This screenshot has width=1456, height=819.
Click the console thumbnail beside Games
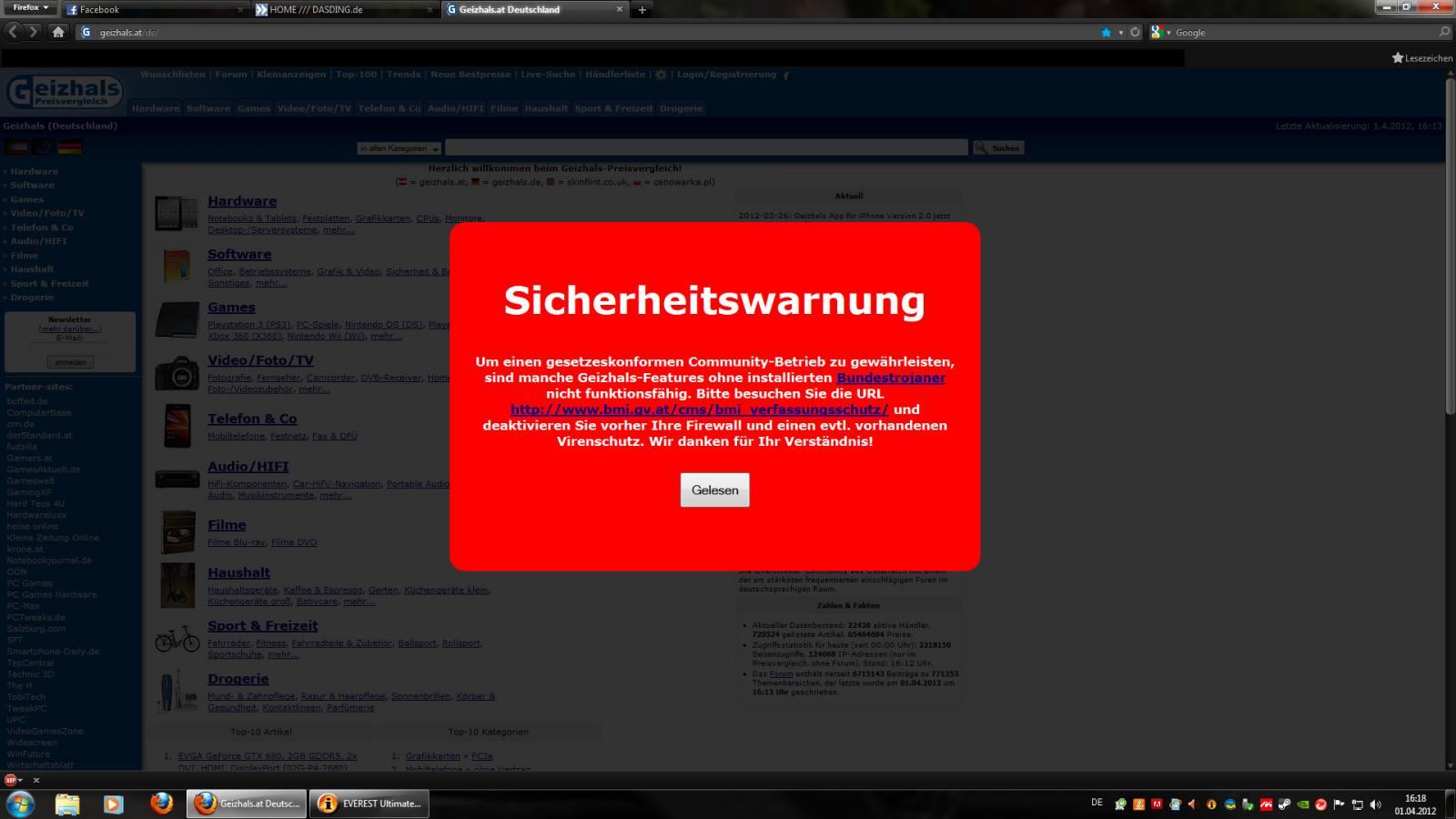177,321
